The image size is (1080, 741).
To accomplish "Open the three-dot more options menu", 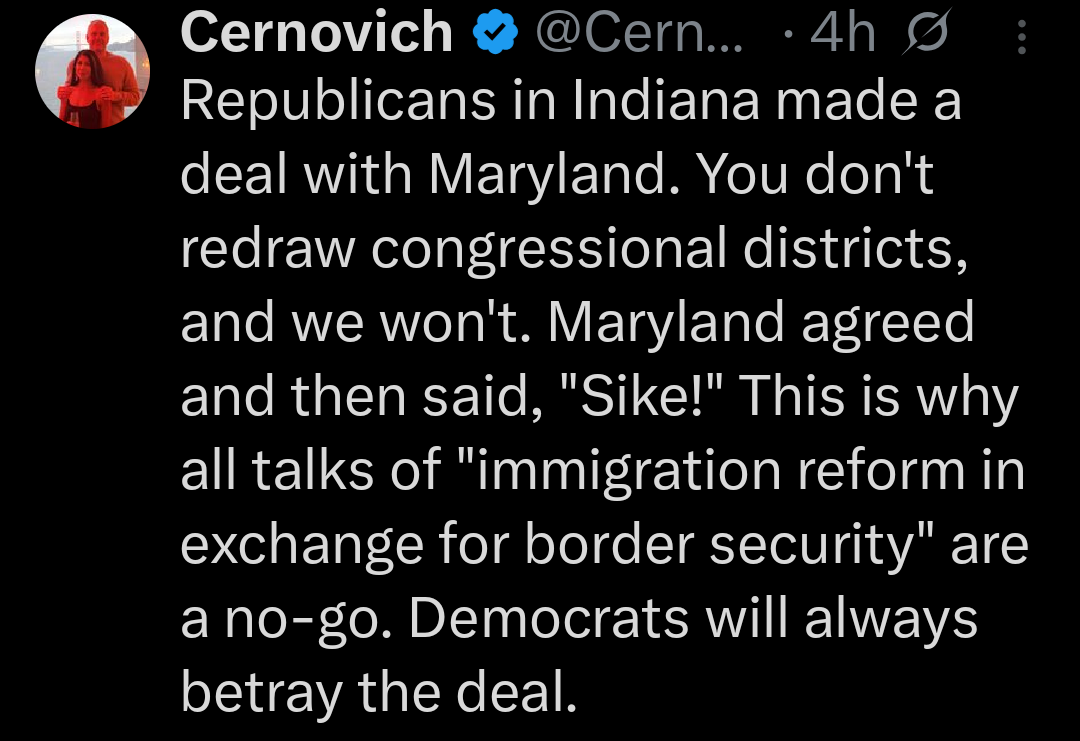I will click(x=1021, y=38).
